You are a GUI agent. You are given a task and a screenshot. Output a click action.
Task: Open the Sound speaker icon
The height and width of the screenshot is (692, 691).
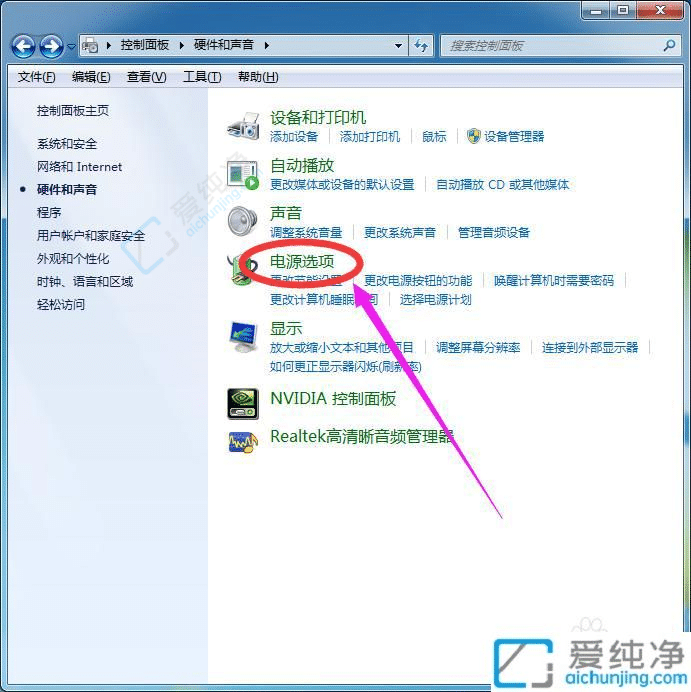pos(243,221)
